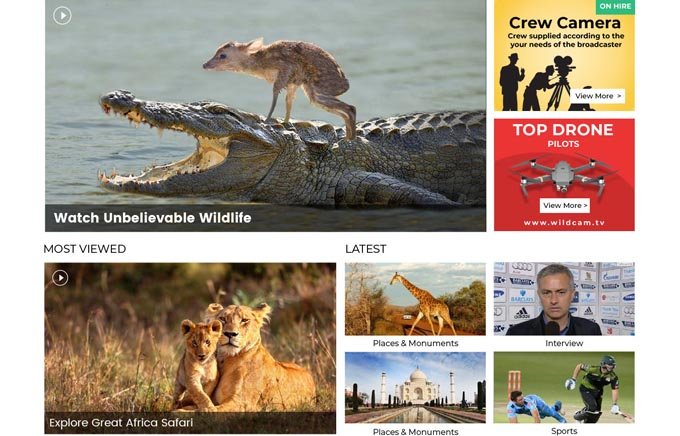Open the Interview video thumbnail
The image size is (680, 436).
[x=564, y=299]
